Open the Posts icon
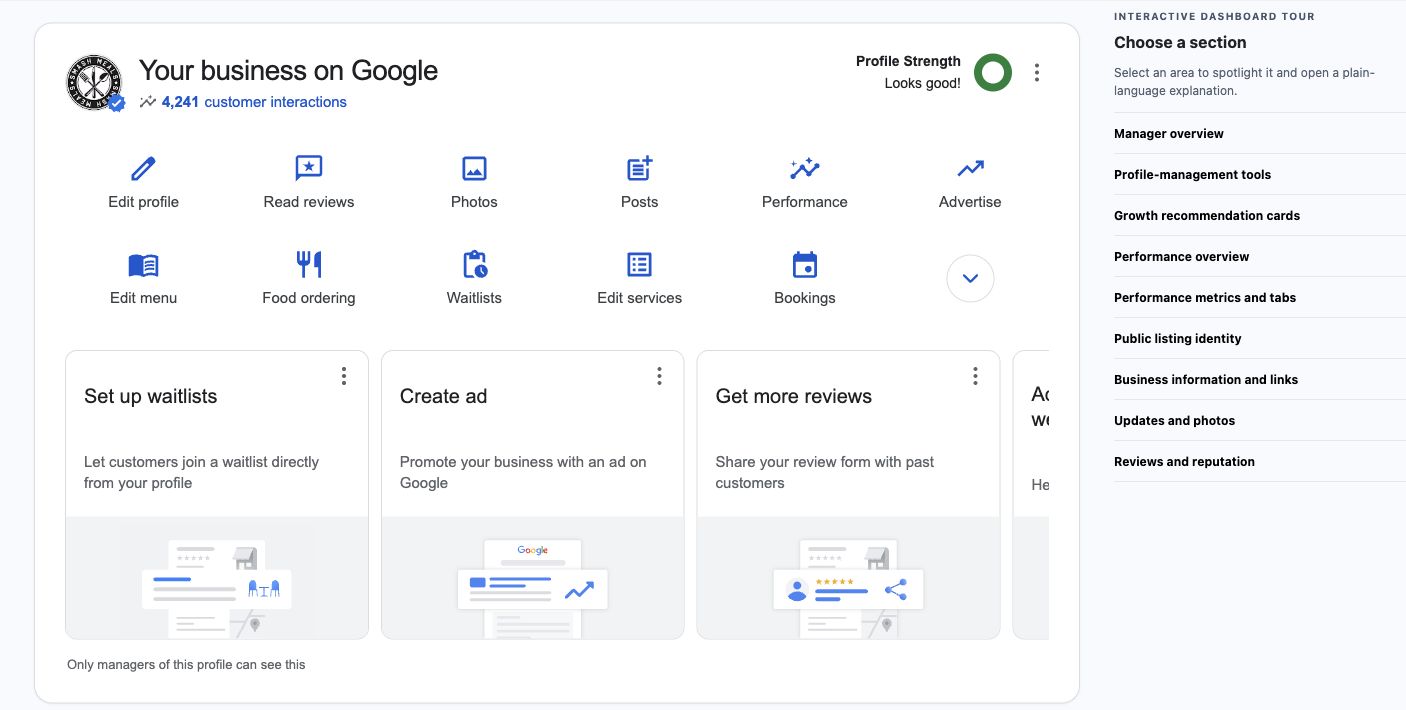Screen dimensions: 1406x710 [640, 168]
